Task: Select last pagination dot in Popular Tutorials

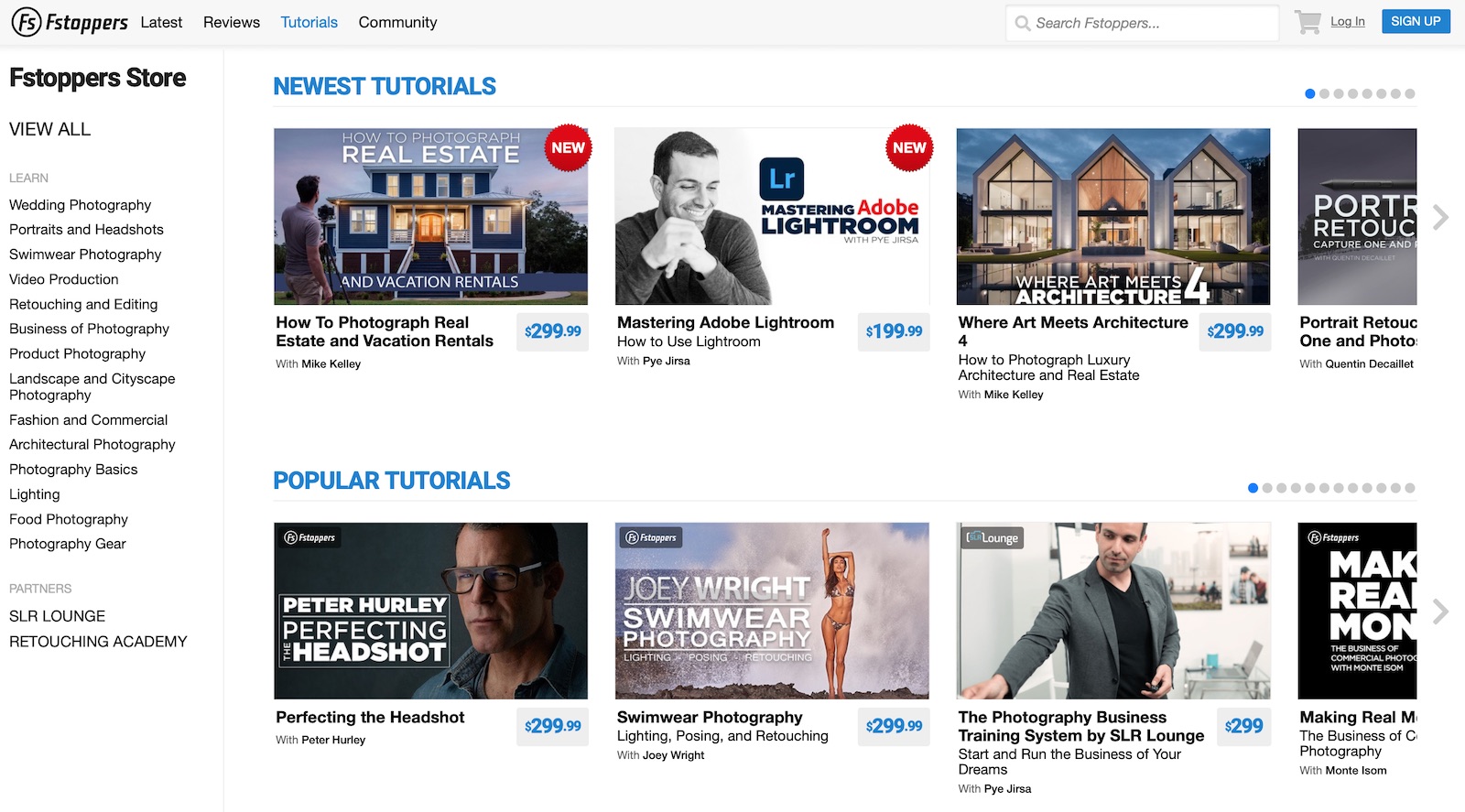Action: click(1410, 488)
